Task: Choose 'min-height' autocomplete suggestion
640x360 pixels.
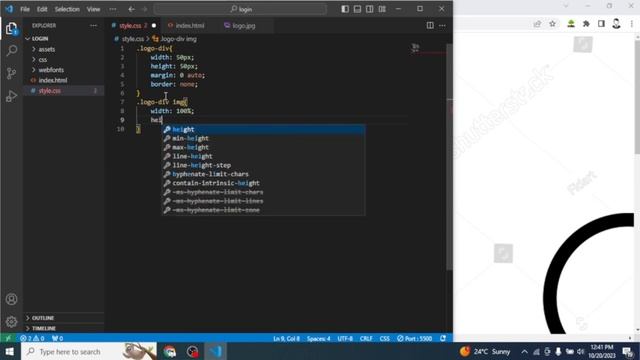Action: point(263,138)
